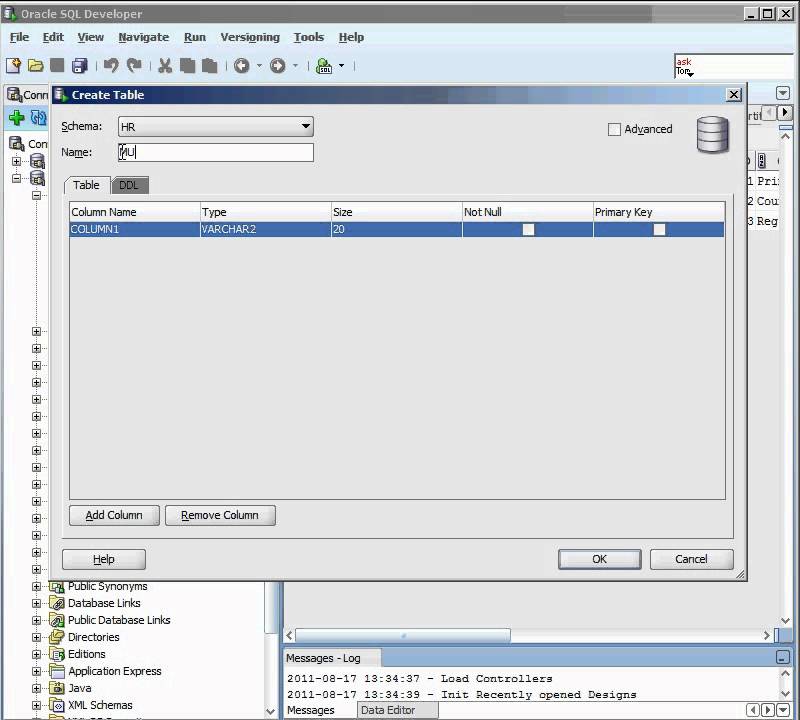Minimize the Messages Log panel
This screenshot has height=720, width=800.
783,657
